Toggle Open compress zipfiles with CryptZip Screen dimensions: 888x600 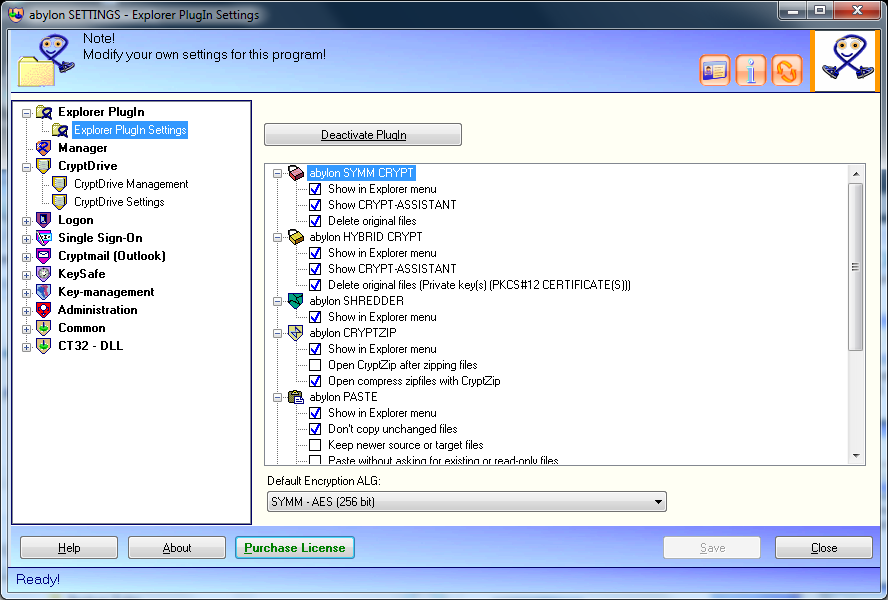coord(315,381)
